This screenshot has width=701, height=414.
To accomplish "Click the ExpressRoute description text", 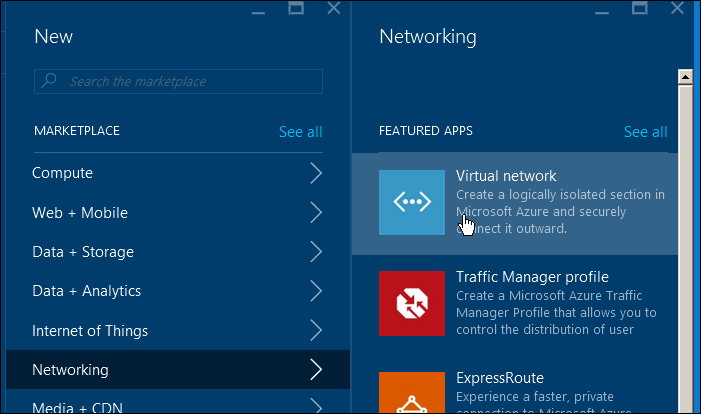I will [x=544, y=401].
